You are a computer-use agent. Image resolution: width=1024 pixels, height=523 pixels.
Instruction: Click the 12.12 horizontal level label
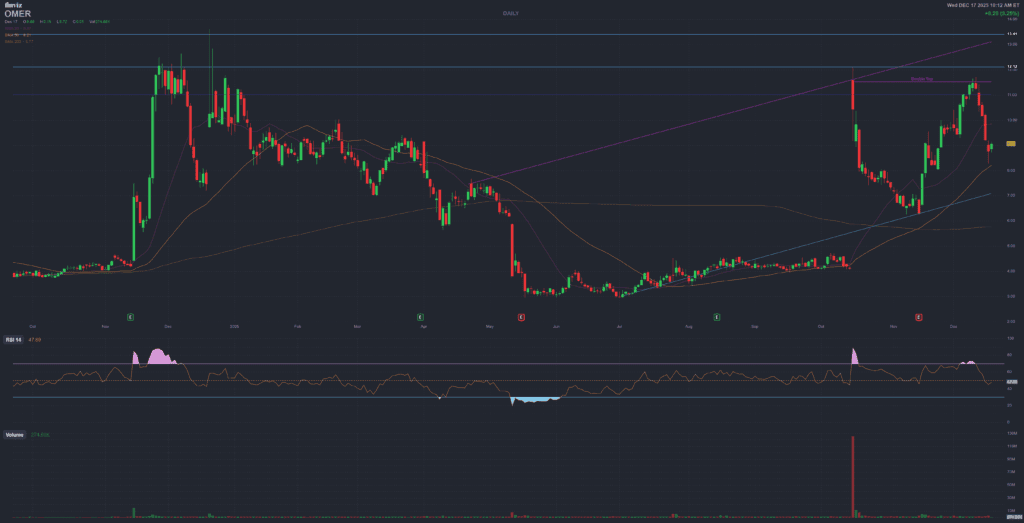[1011, 67]
